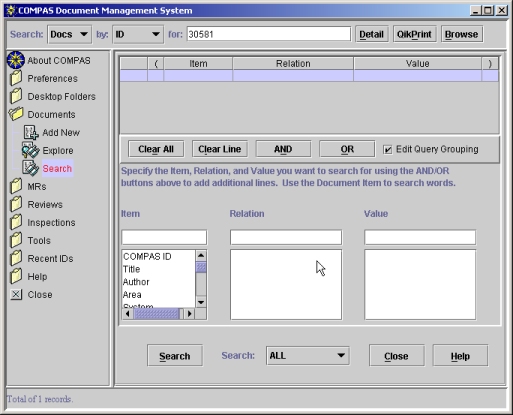Select the Documents tree node
This screenshot has width=513, height=415.
coord(51,115)
